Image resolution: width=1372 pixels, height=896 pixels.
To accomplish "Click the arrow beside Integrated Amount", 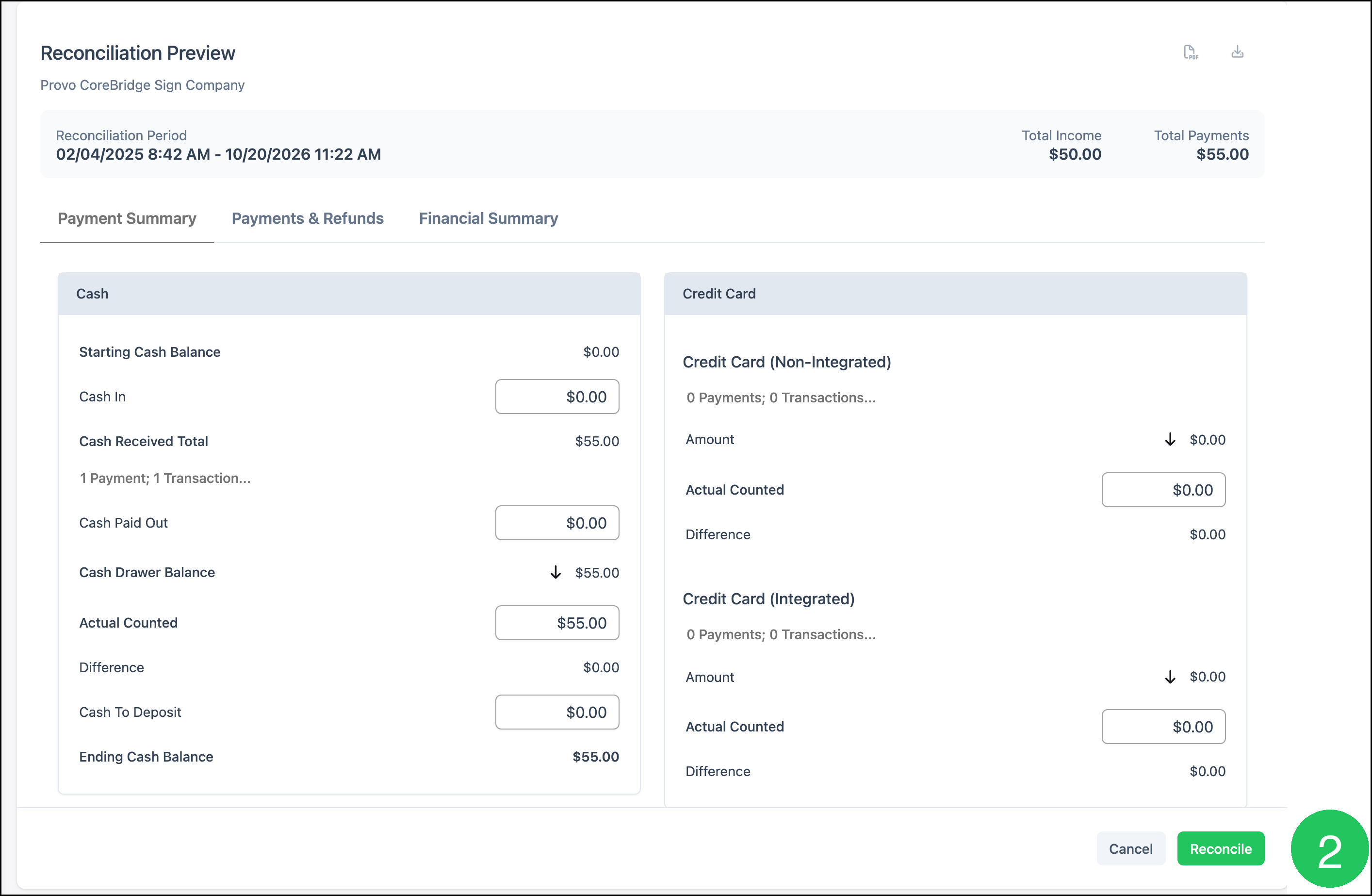I will 1170,677.
